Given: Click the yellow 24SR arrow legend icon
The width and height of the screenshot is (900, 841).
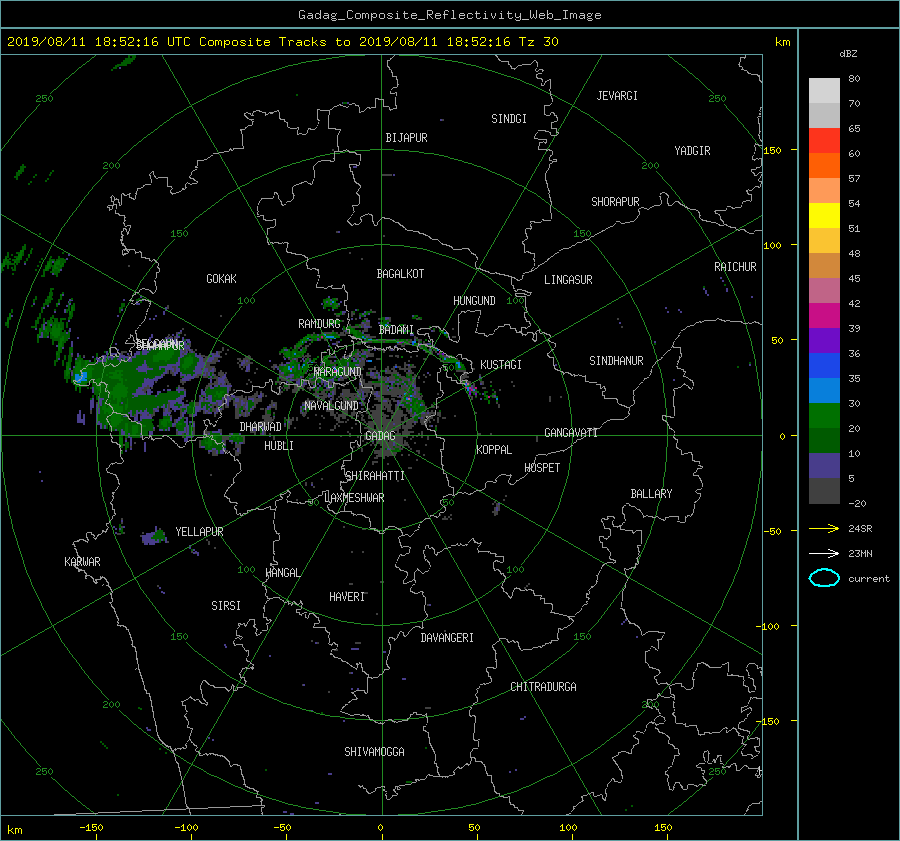Looking at the screenshot, I should pos(824,529).
